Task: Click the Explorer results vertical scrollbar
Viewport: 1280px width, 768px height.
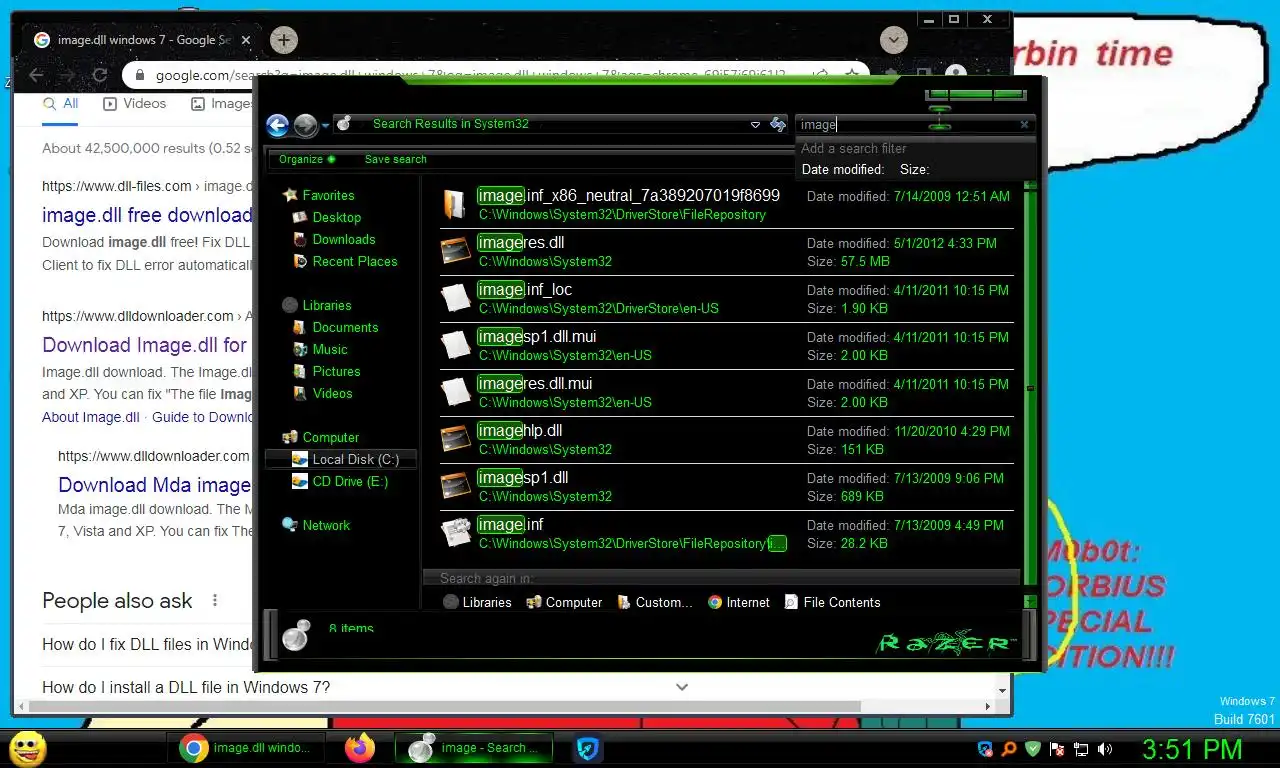Action: 1031,388
